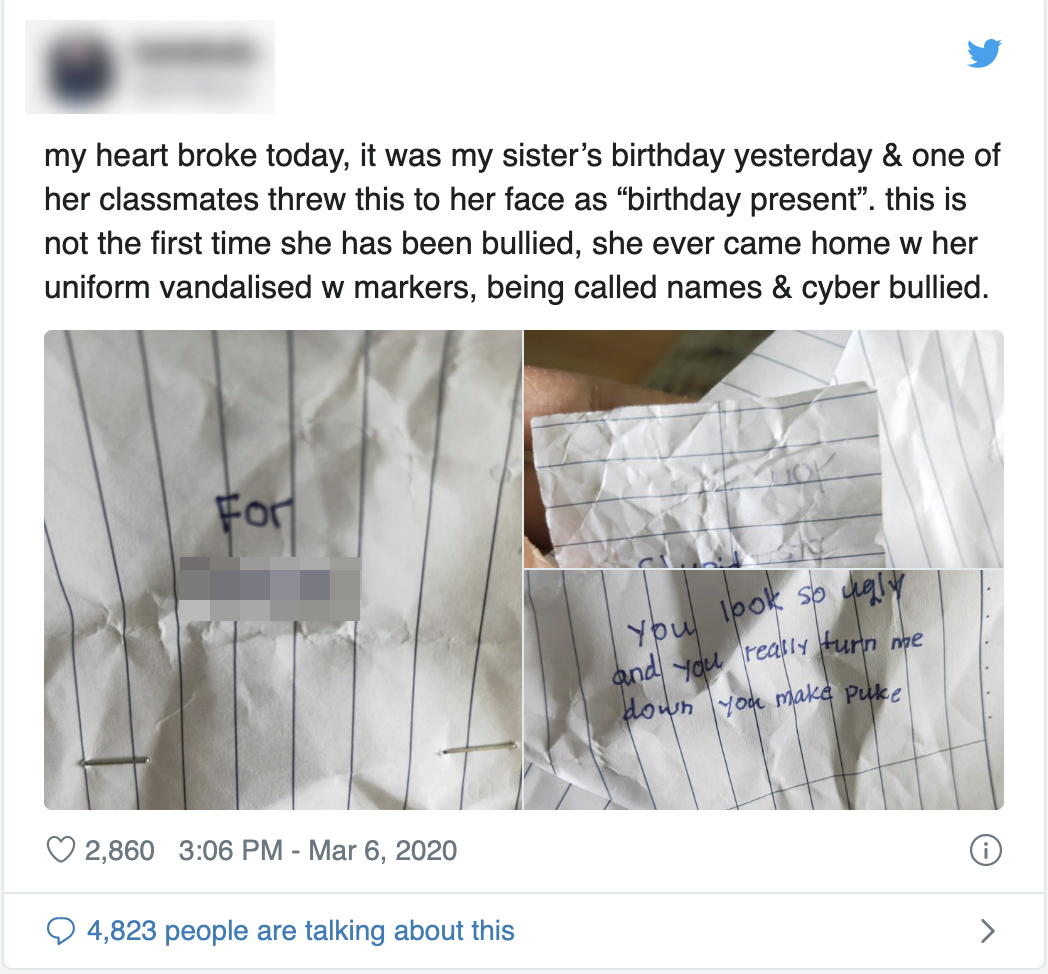Click the Twitter bird logo

click(984, 53)
